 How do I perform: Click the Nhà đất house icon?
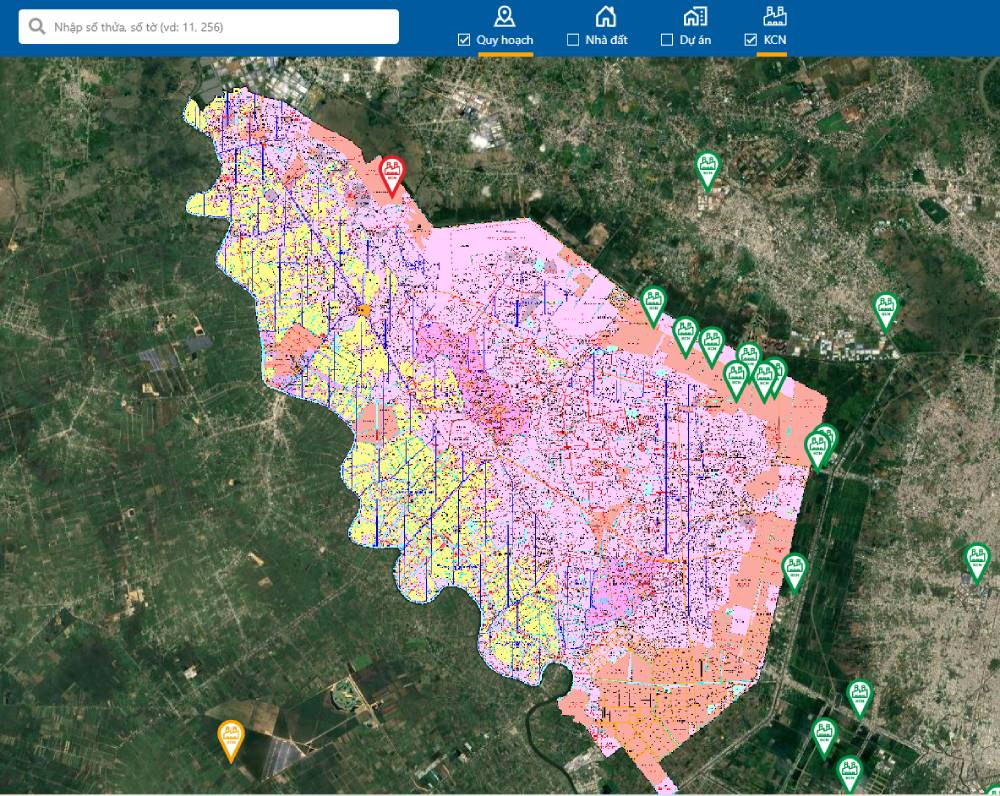(x=605, y=16)
